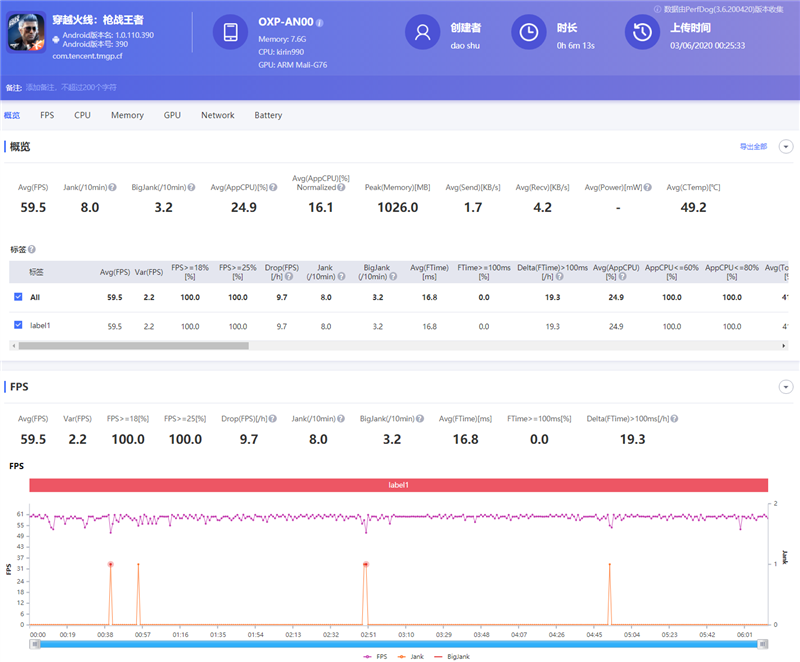Click info icon next to OXP-AN00
Screen dimensions: 800x662
click(x=320, y=22)
